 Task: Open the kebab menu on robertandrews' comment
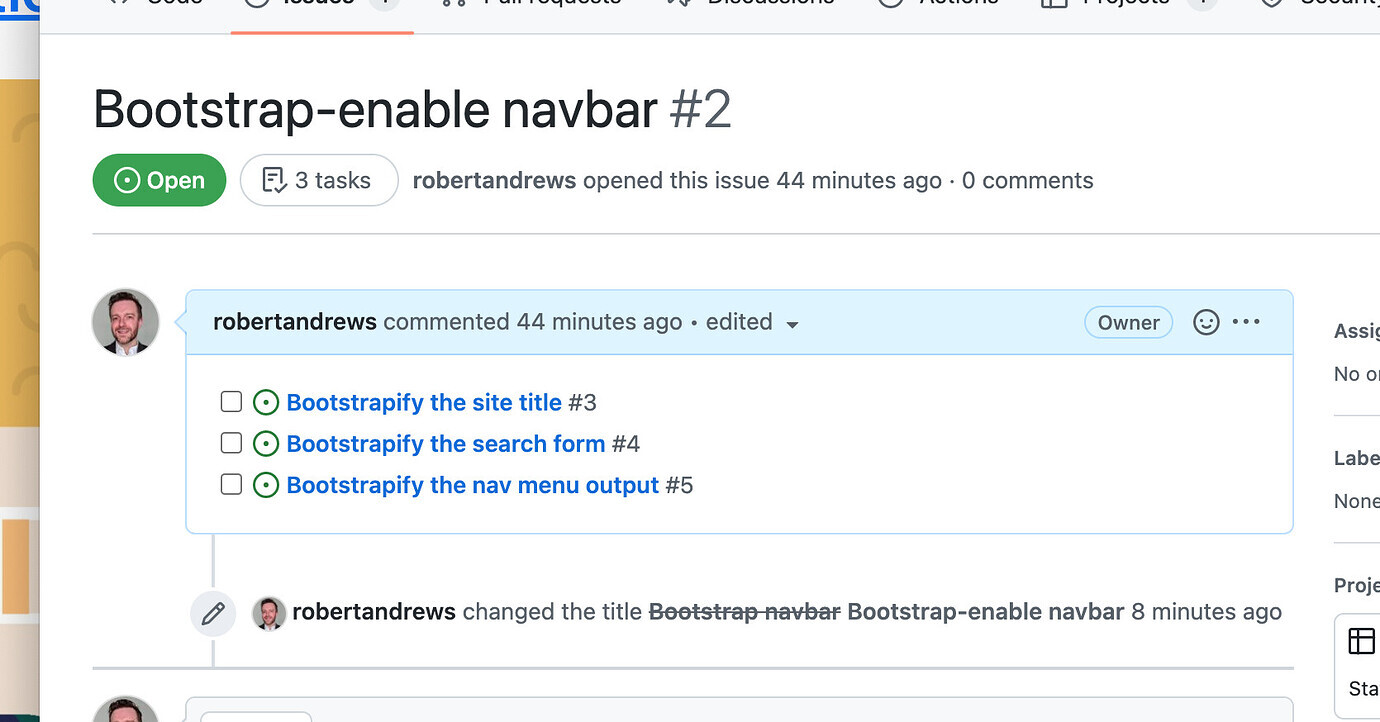pos(1246,322)
